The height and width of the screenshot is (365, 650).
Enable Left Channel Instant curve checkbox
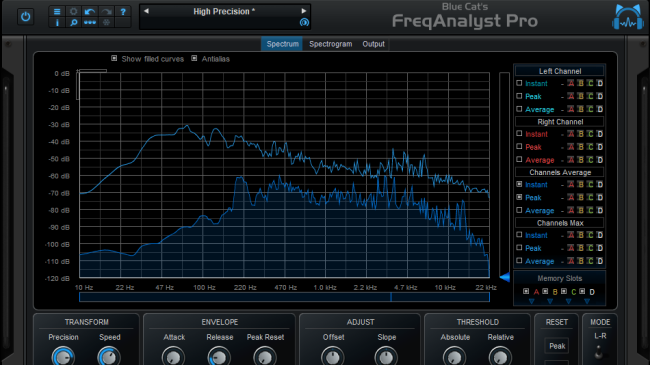519,83
